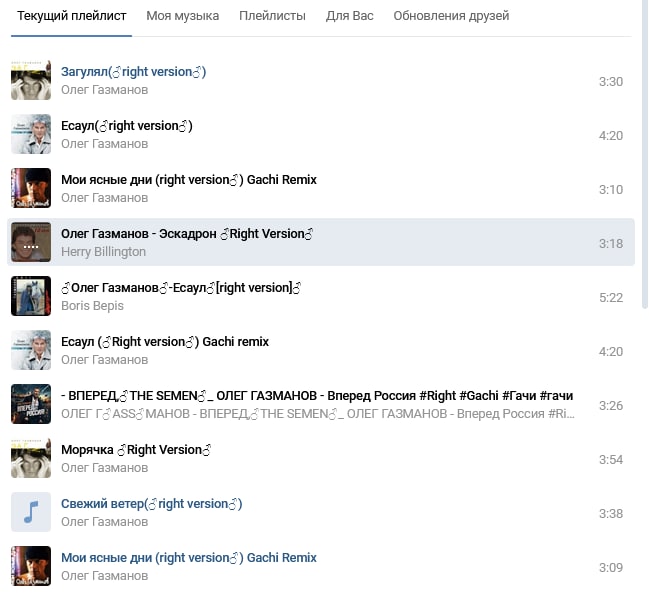Open artist ОЛЕГ ГASSМАНОВ long subtitle
This screenshot has width=649, height=593.
pos(318,414)
